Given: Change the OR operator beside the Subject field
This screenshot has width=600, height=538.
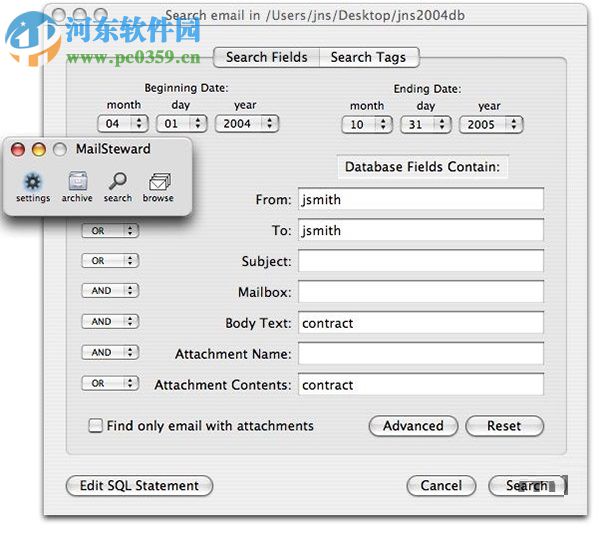Looking at the screenshot, I should click(x=110, y=261).
